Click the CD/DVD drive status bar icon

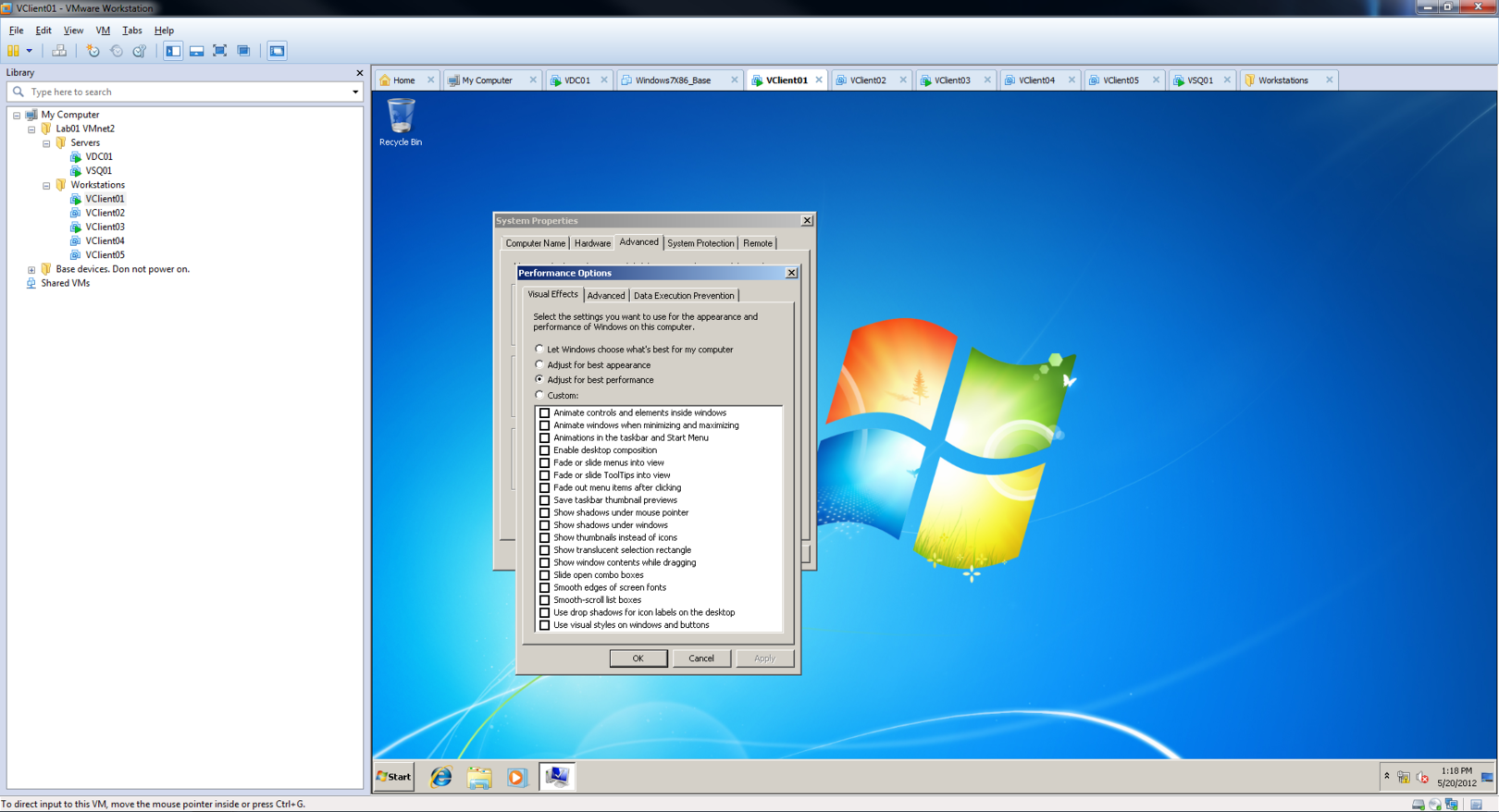(x=1434, y=805)
